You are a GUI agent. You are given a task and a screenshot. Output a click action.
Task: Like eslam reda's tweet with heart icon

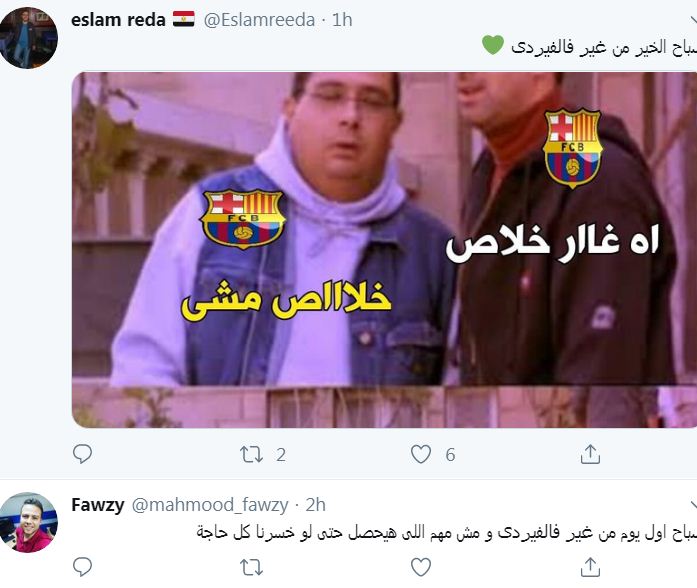tap(421, 454)
